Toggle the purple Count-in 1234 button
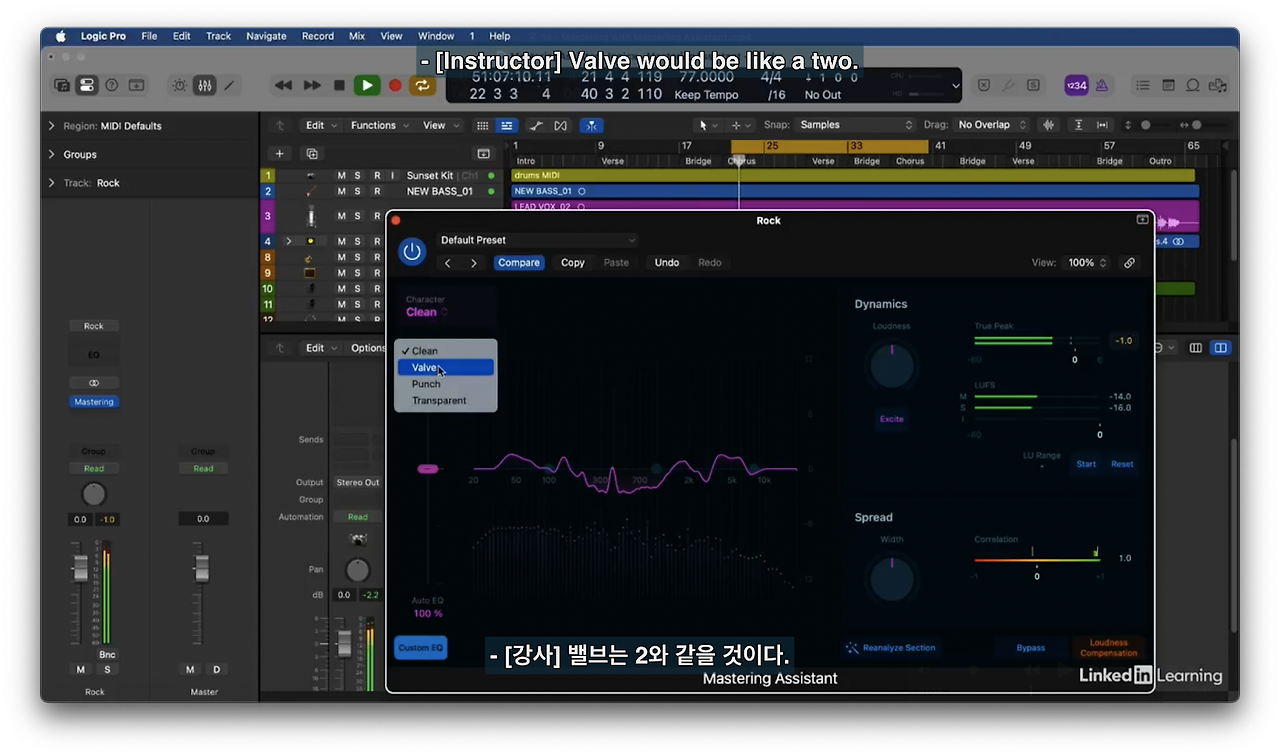The image size is (1280, 756). [1077, 86]
